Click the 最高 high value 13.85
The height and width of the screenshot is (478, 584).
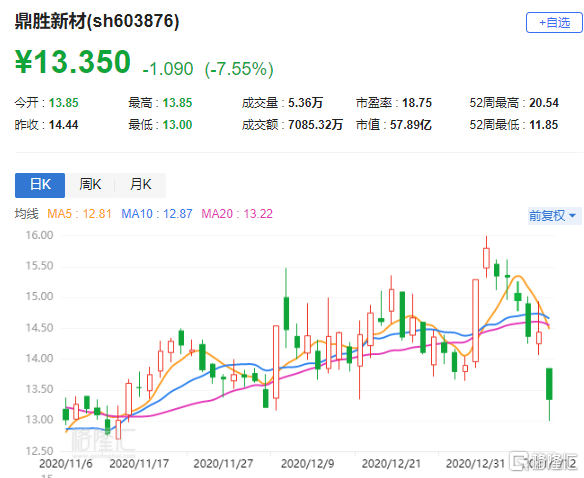pos(177,103)
